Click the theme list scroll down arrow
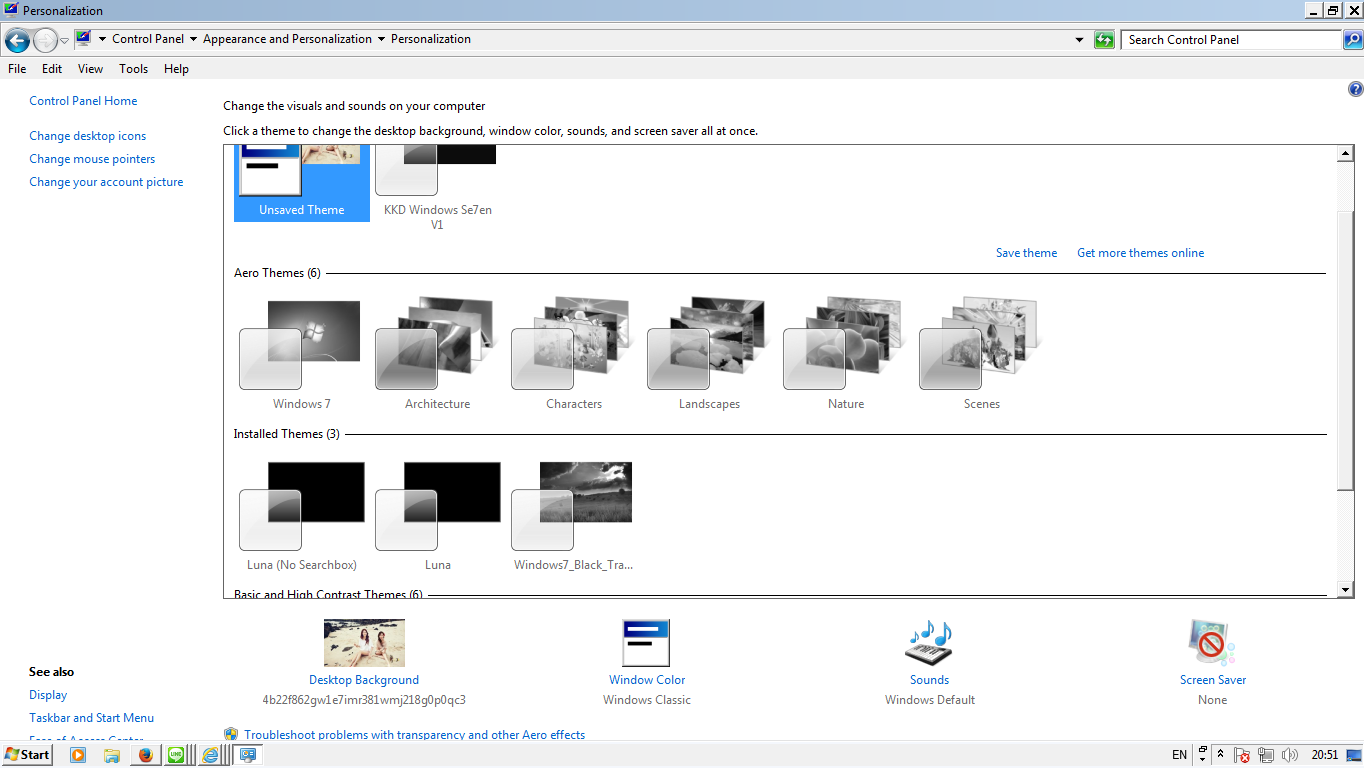Screen dimensions: 1364x768 [x=1345, y=590]
